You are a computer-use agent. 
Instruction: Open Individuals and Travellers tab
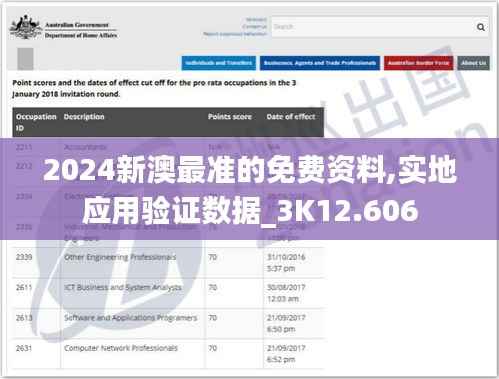tap(219, 63)
